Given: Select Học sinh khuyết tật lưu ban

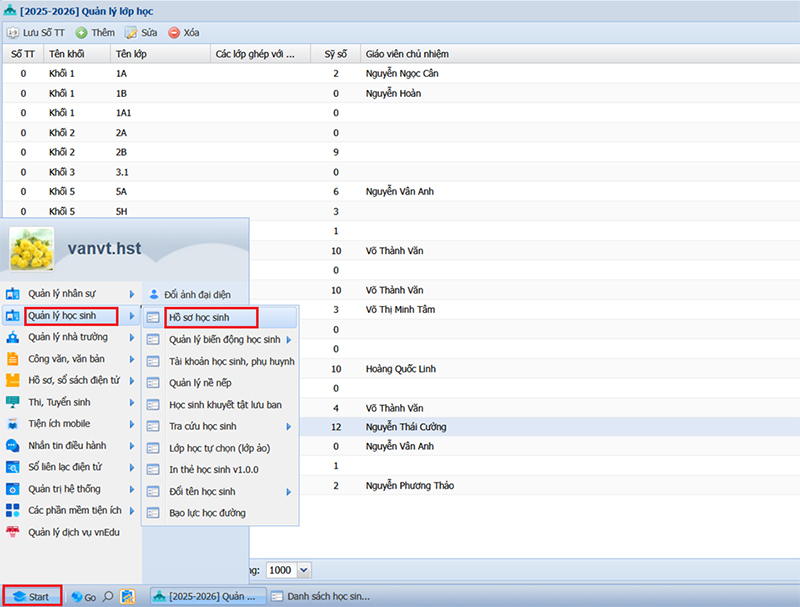Looking at the screenshot, I should [220, 405].
